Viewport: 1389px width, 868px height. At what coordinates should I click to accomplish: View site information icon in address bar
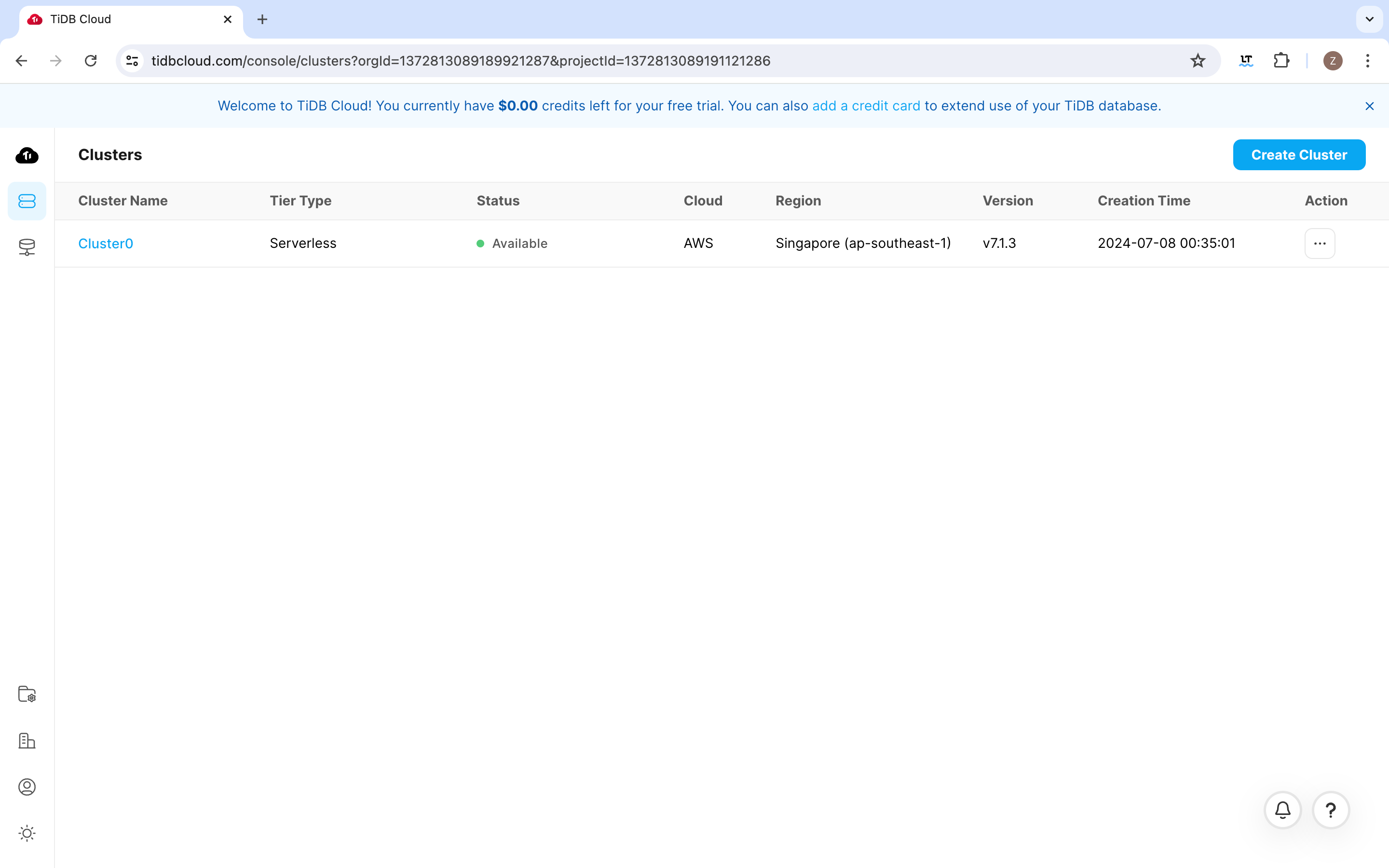[x=132, y=61]
